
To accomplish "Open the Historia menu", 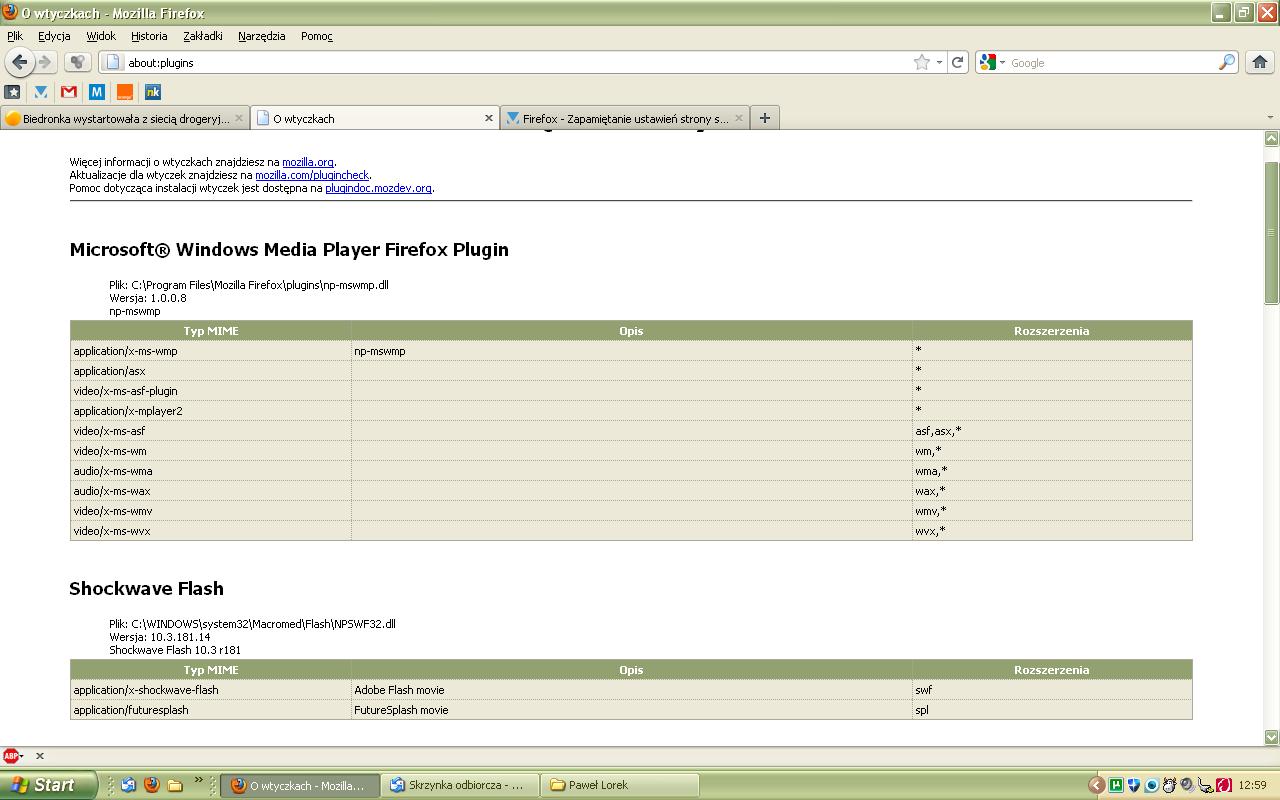I will 149,36.
